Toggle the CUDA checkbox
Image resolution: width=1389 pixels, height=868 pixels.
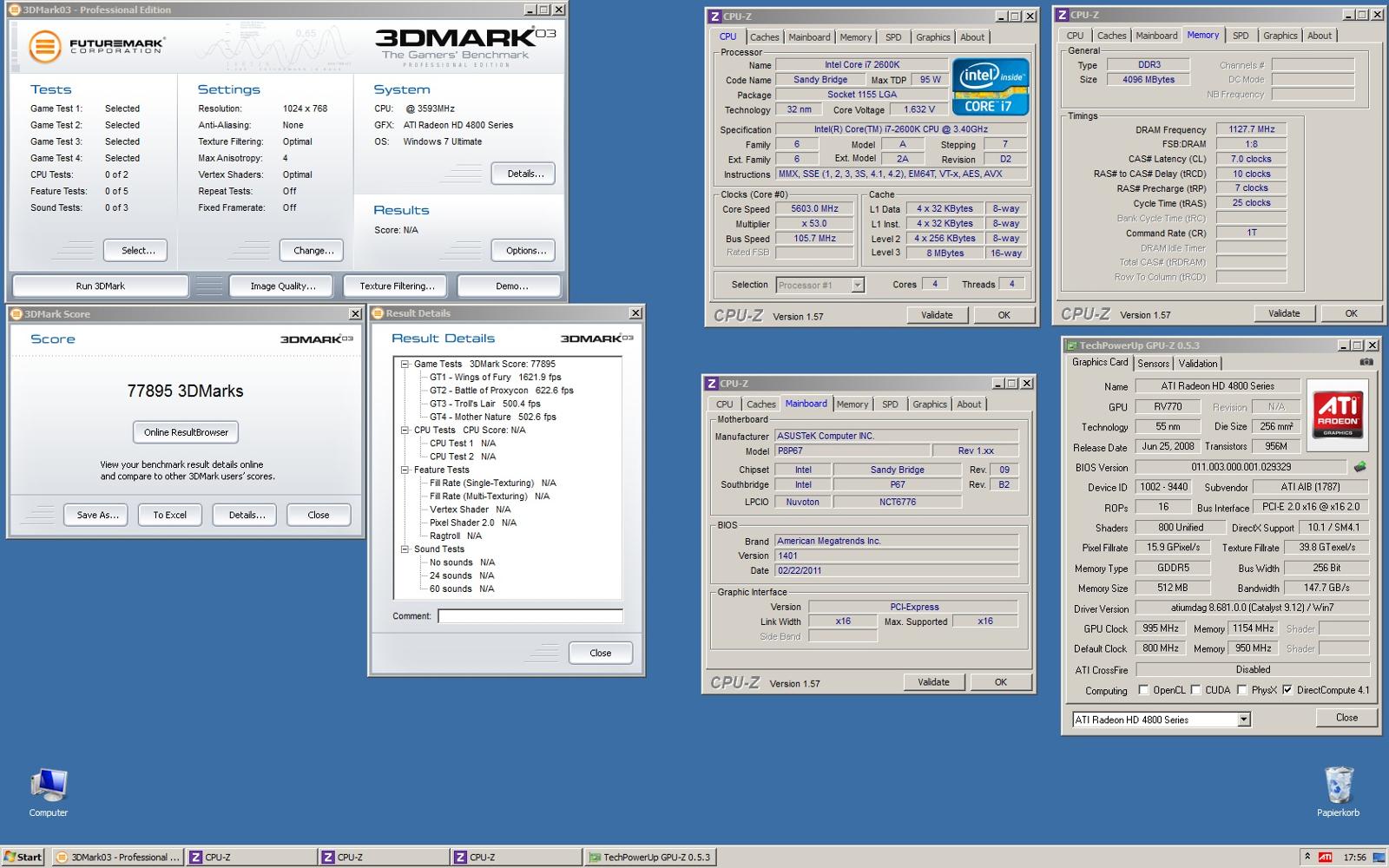click(1195, 690)
